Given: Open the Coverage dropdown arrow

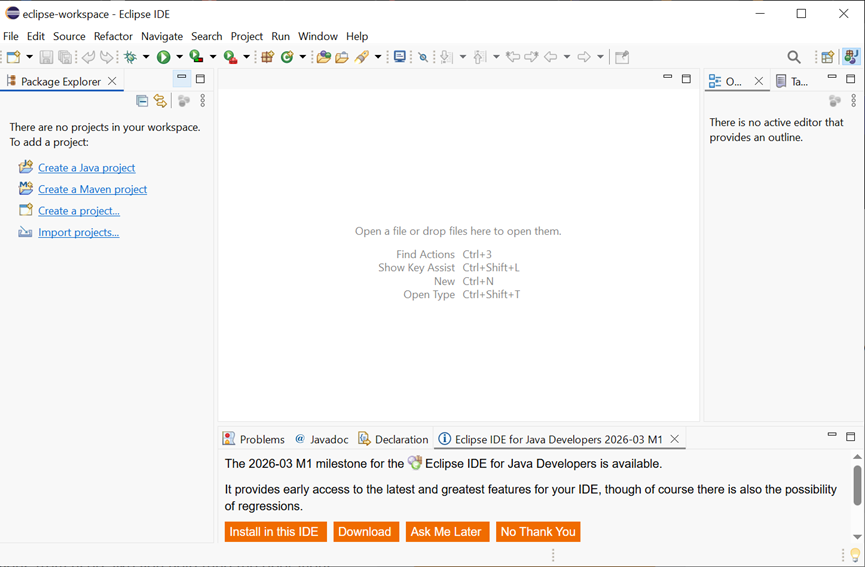Looking at the screenshot, I should coord(212,57).
